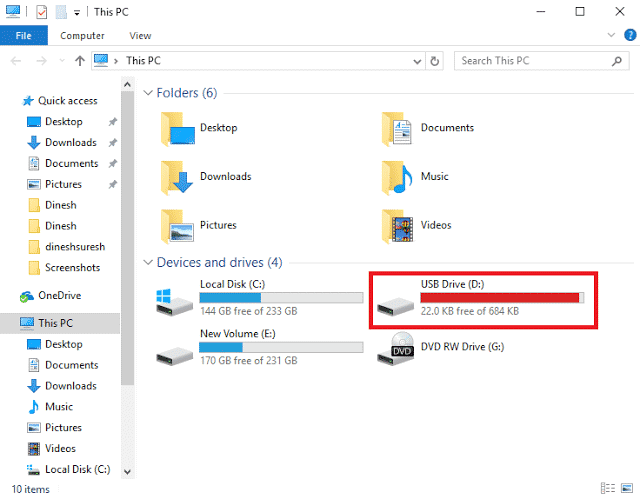Click the New folder quick access toolbar icon
Viewport: 640px width, 499px height.
[61, 12]
